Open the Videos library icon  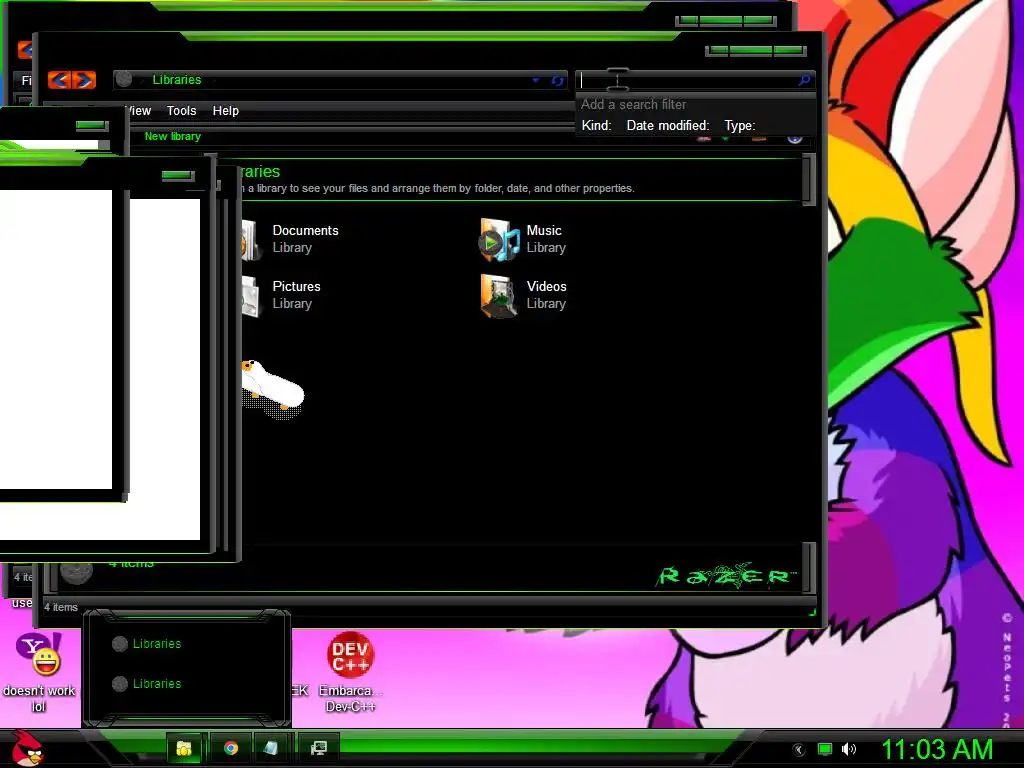point(500,296)
